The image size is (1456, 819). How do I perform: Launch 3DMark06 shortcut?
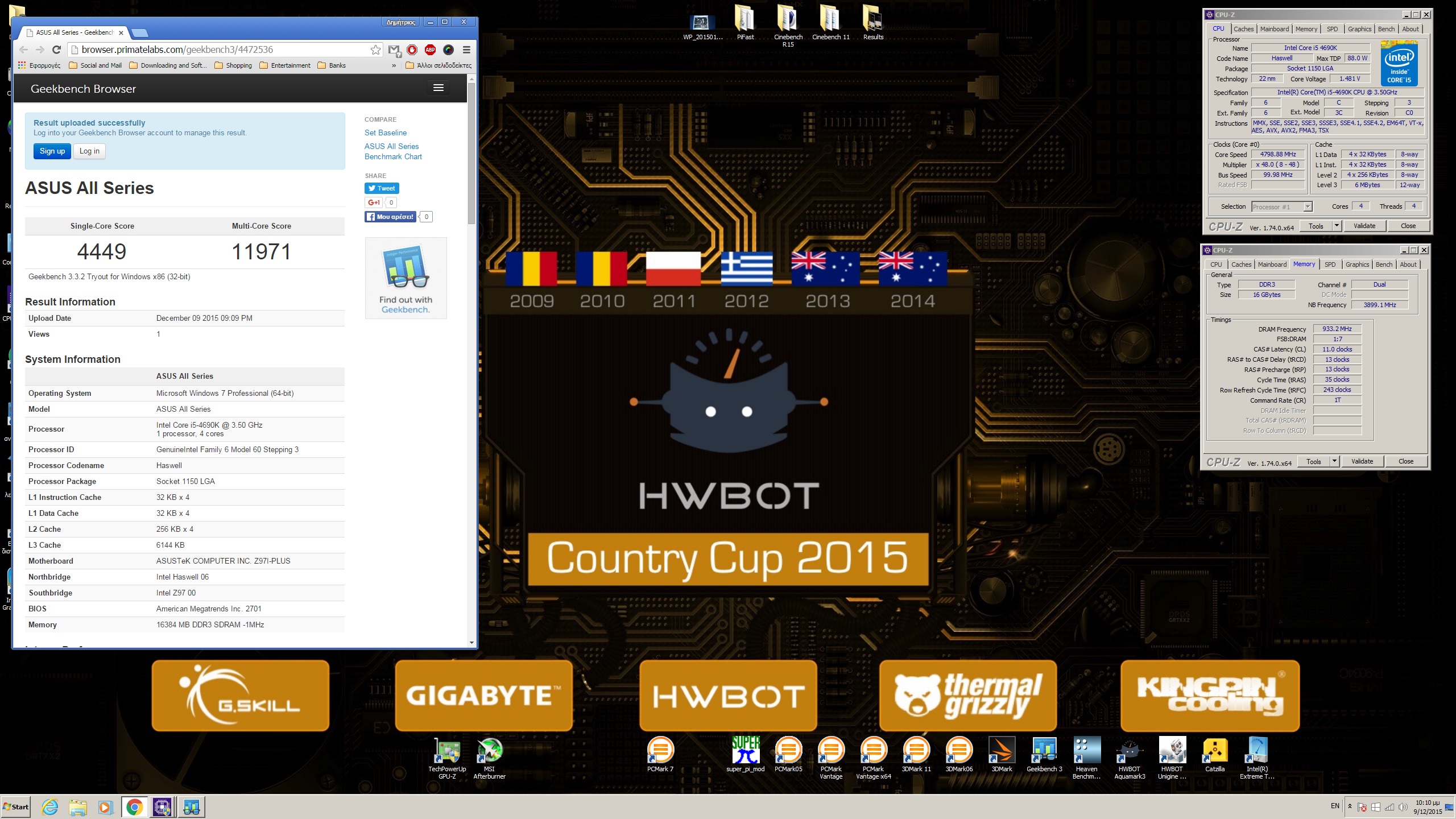[x=959, y=755]
